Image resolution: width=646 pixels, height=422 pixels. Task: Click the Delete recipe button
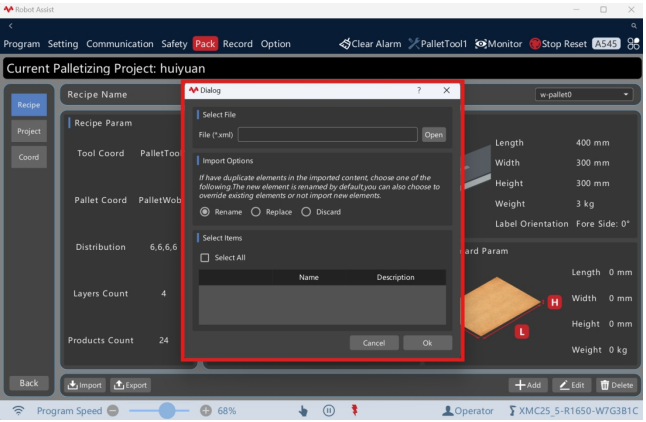617,385
